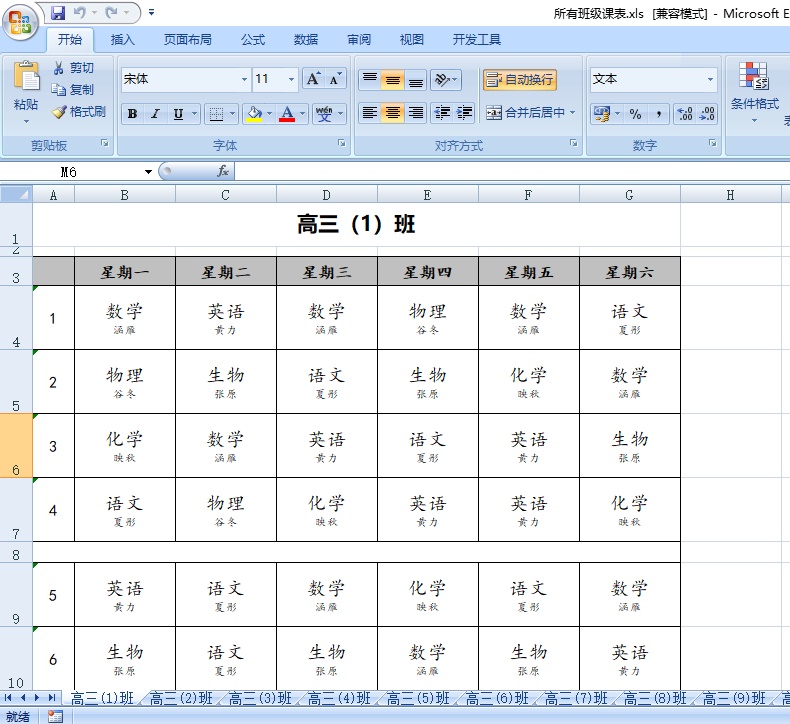The height and width of the screenshot is (724, 790).
Task: Toggle Bold formatting
Action: pyautogui.click(x=133, y=114)
